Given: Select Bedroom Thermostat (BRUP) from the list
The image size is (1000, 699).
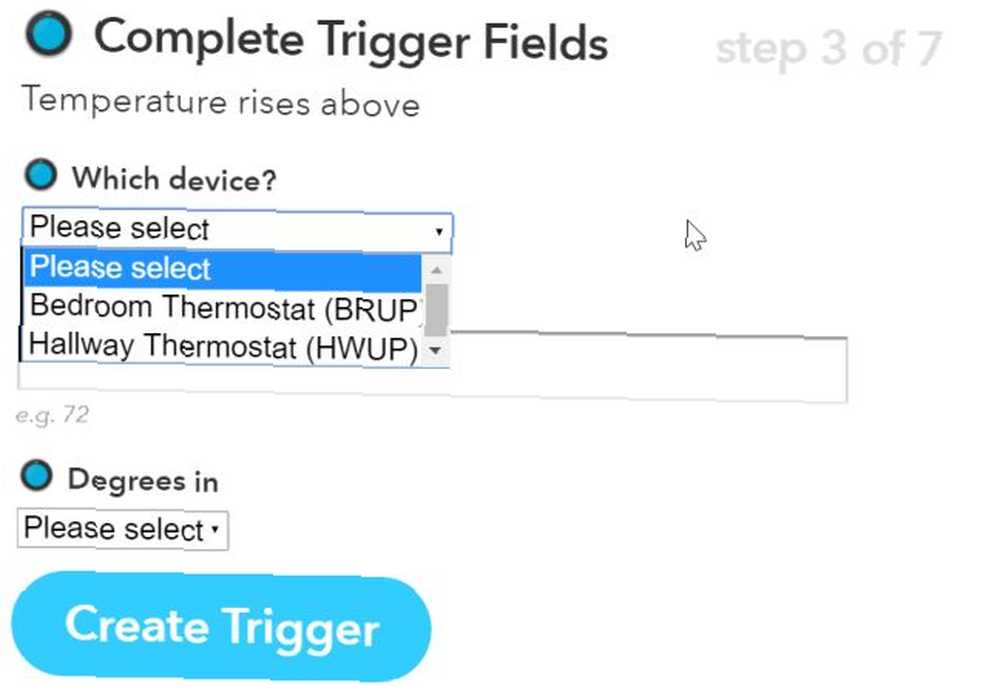Looking at the screenshot, I should 224,309.
